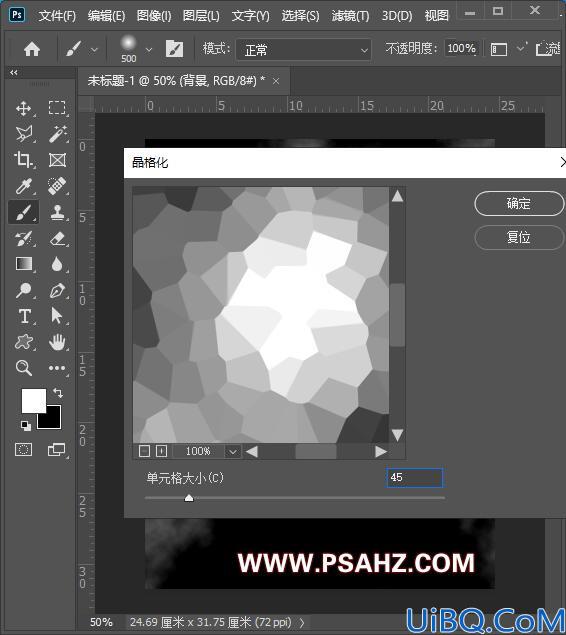The height and width of the screenshot is (635, 566).
Task: Open the 编辑(E) menu
Action: point(106,16)
